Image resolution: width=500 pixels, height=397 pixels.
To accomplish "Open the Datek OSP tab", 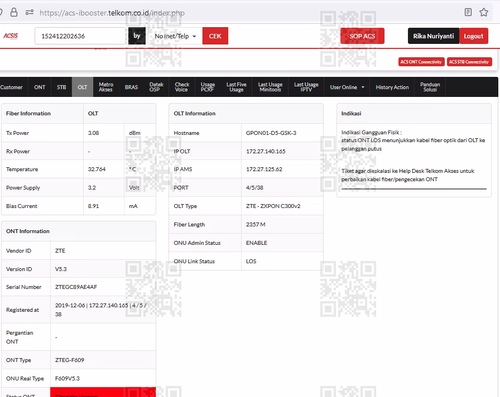I will 156,87.
